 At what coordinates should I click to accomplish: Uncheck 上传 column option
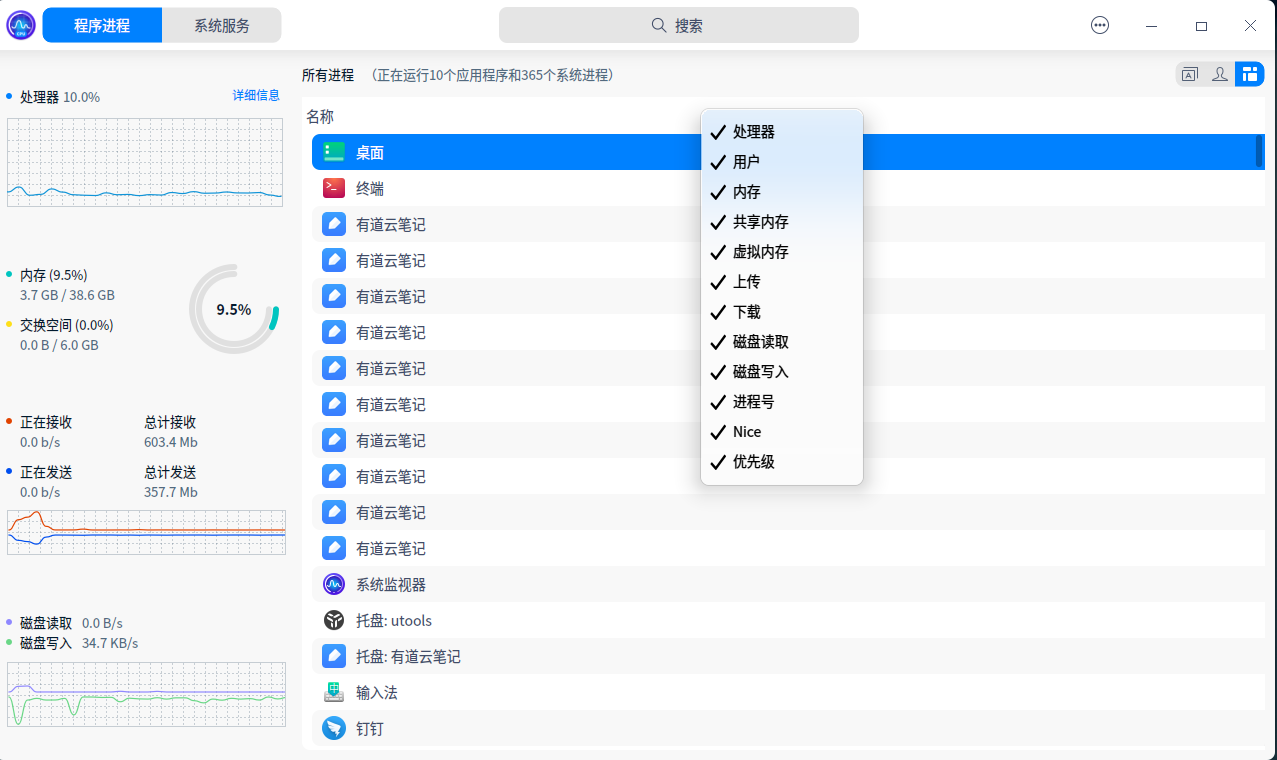tap(782, 282)
